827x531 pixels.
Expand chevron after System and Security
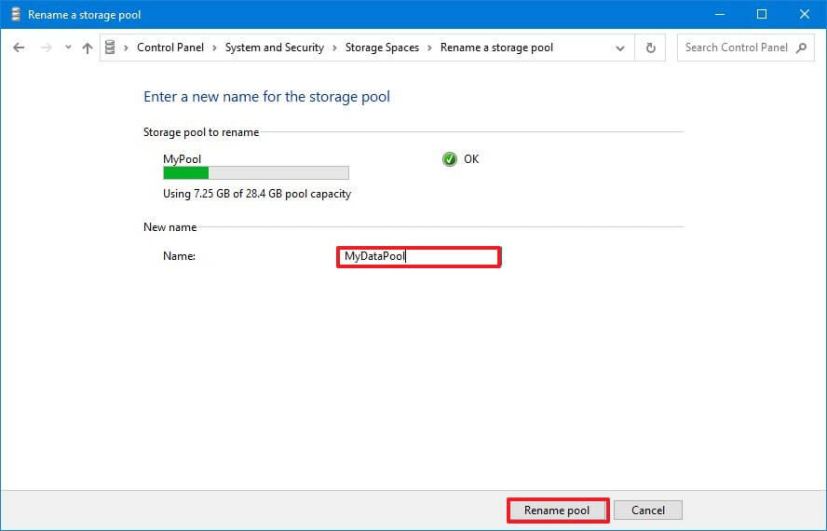(335, 48)
